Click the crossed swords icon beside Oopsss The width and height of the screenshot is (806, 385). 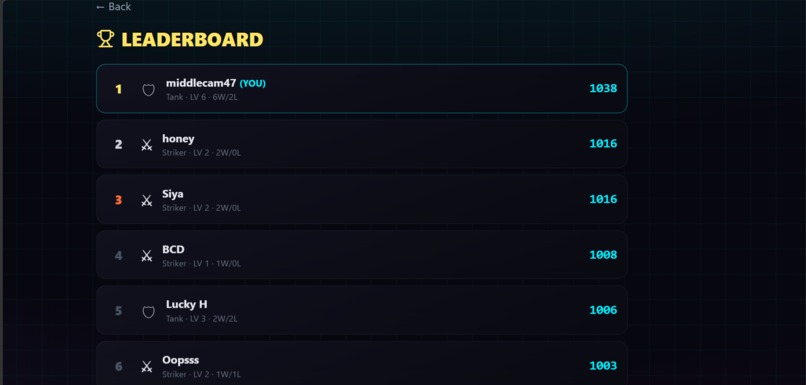147,366
